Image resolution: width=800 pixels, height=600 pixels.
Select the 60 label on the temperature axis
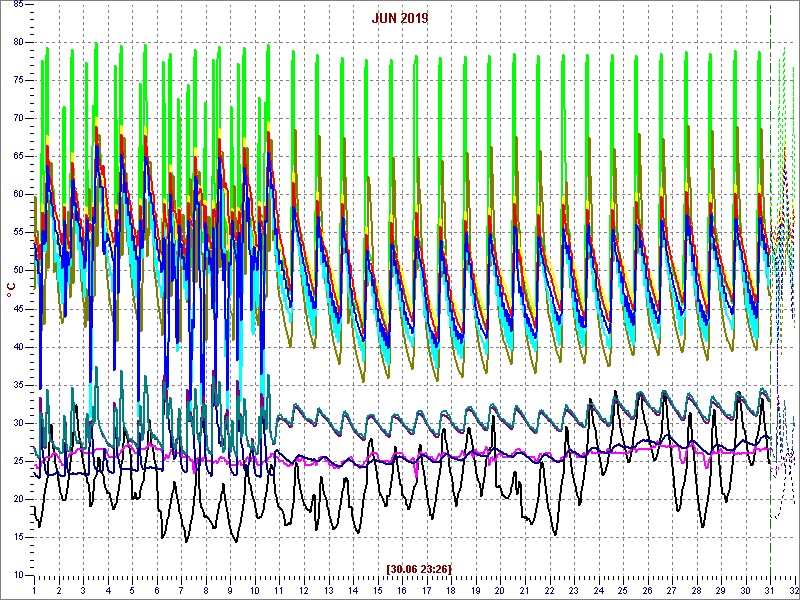pyautogui.click(x=18, y=195)
